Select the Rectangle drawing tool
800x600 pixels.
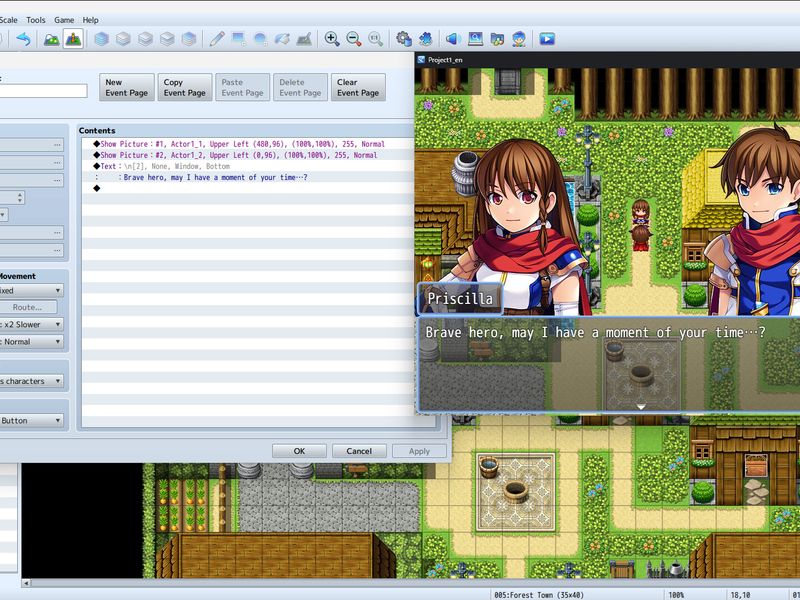(x=238, y=39)
